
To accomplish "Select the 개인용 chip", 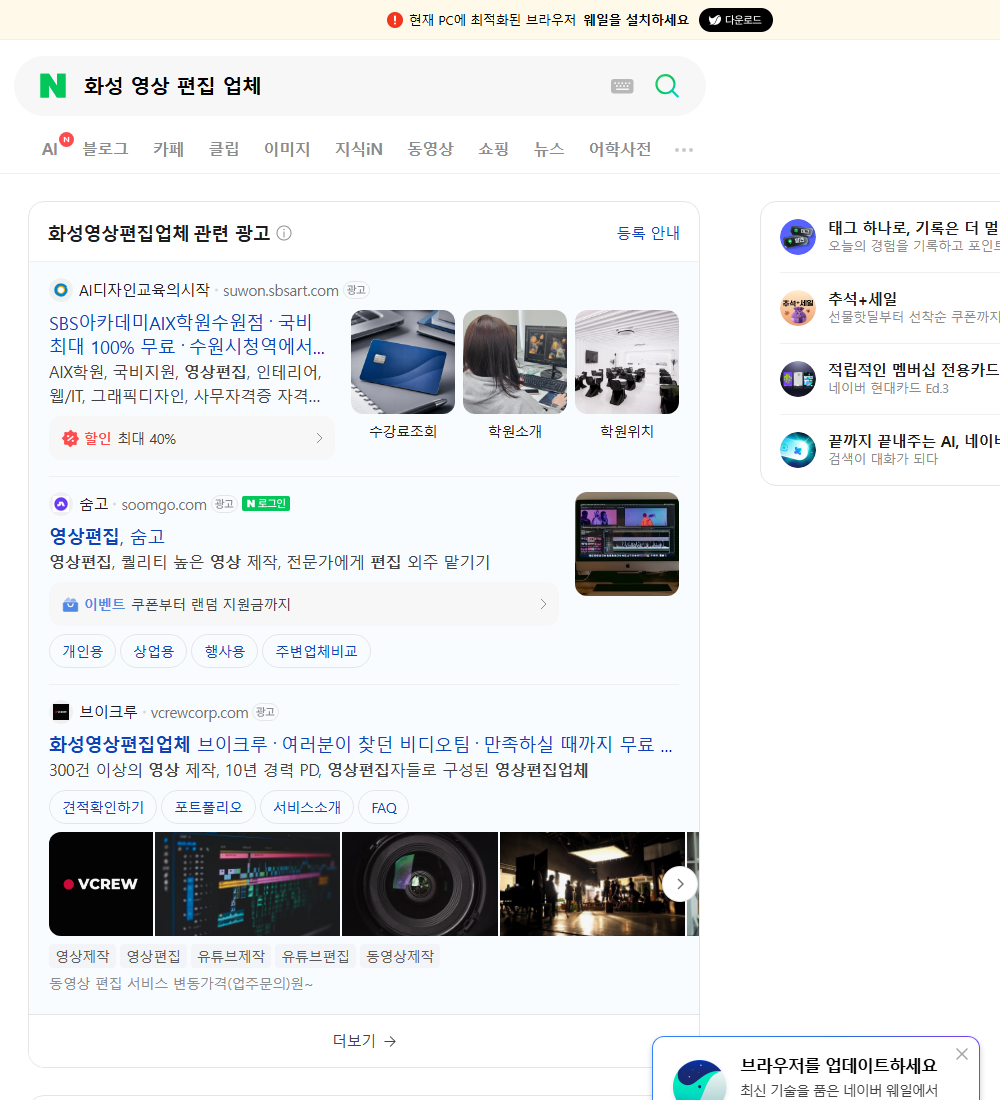I will tap(83, 651).
